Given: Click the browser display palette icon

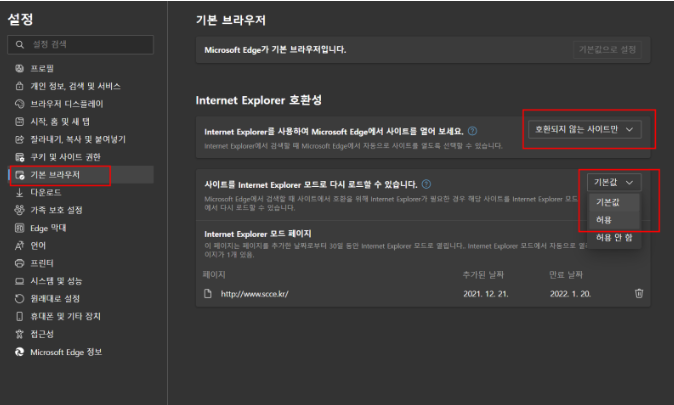Looking at the screenshot, I should (19, 104).
